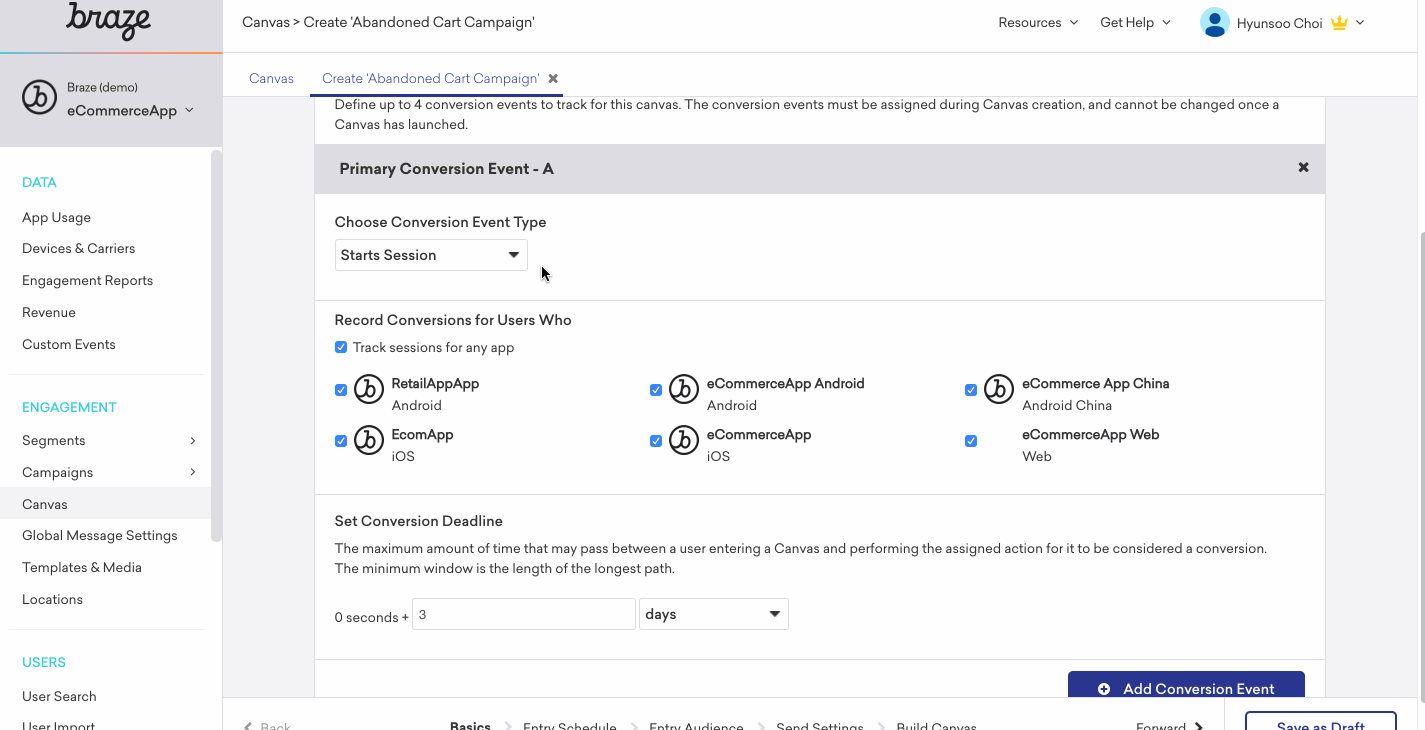The width and height of the screenshot is (1425, 730).
Task: Click the RetailAppApp Braze icon
Action: click(369, 389)
